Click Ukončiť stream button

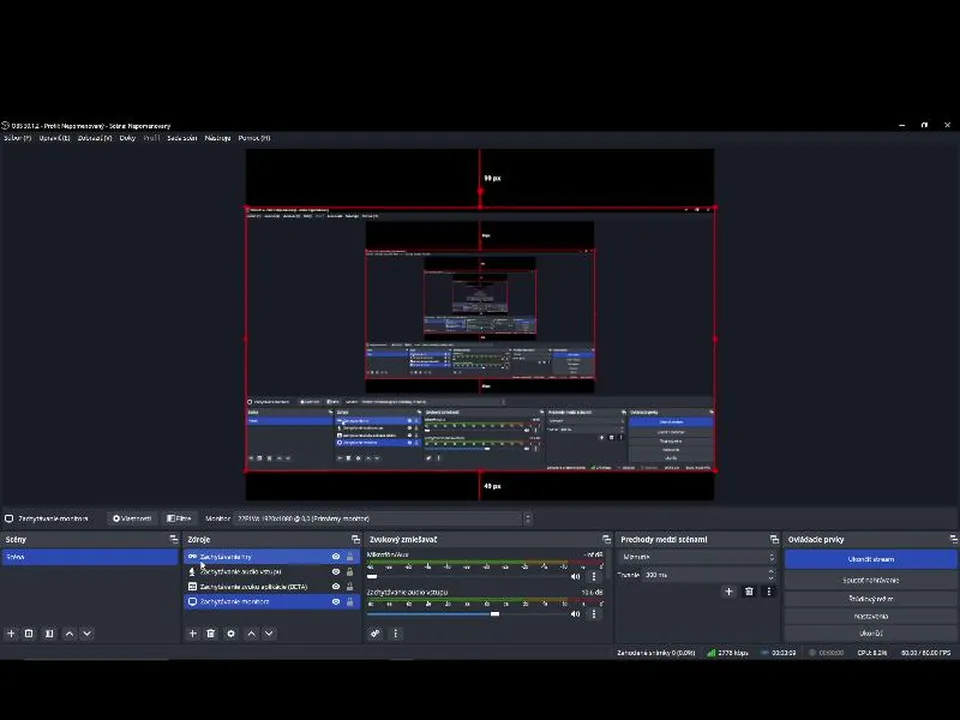871,559
